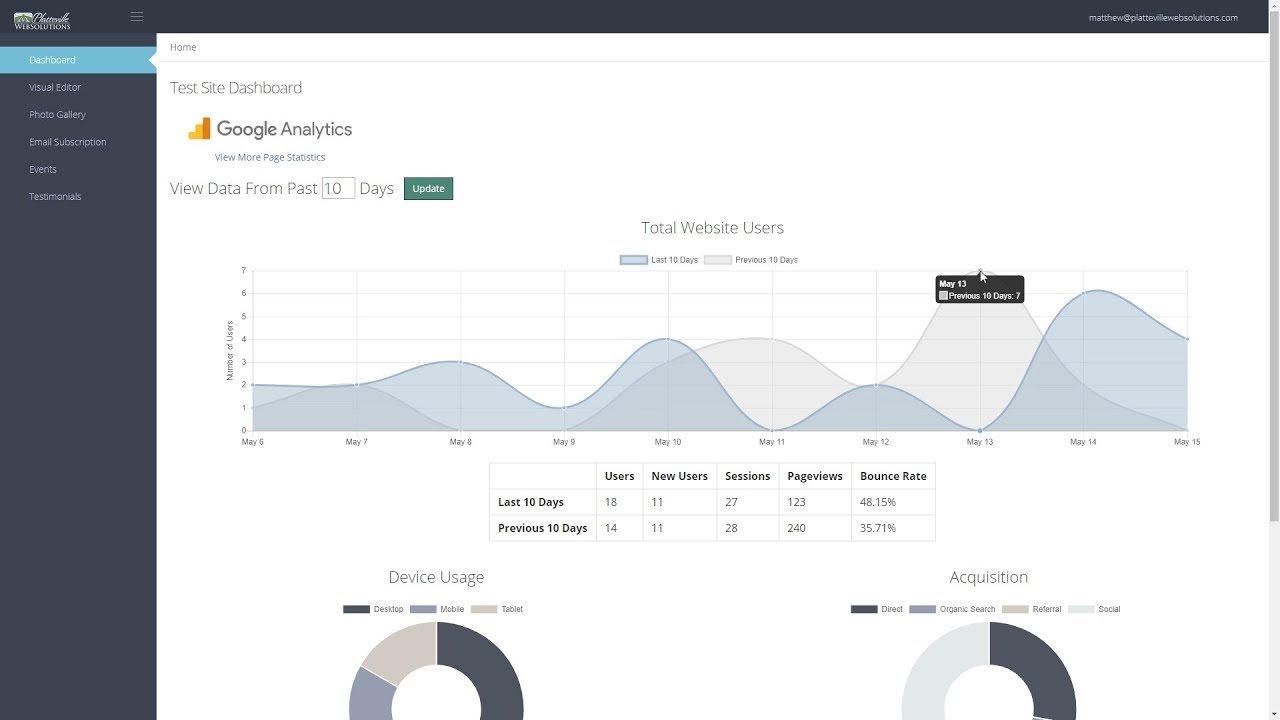The height and width of the screenshot is (720, 1280).
Task: Toggle the Last 10 Days legend swatch
Action: tap(633, 260)
